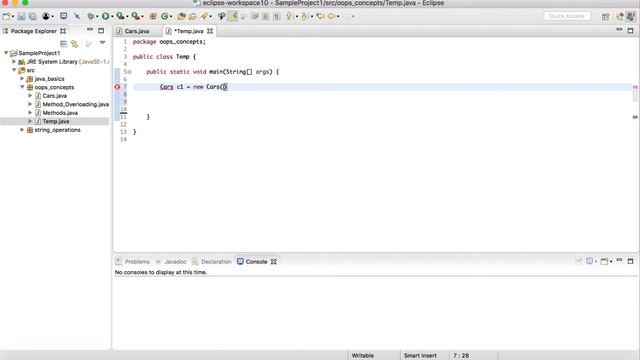Click Open Console icon in Console view
Image resolution: width=640 pixels, height=360 pixels.
point(604,261)
